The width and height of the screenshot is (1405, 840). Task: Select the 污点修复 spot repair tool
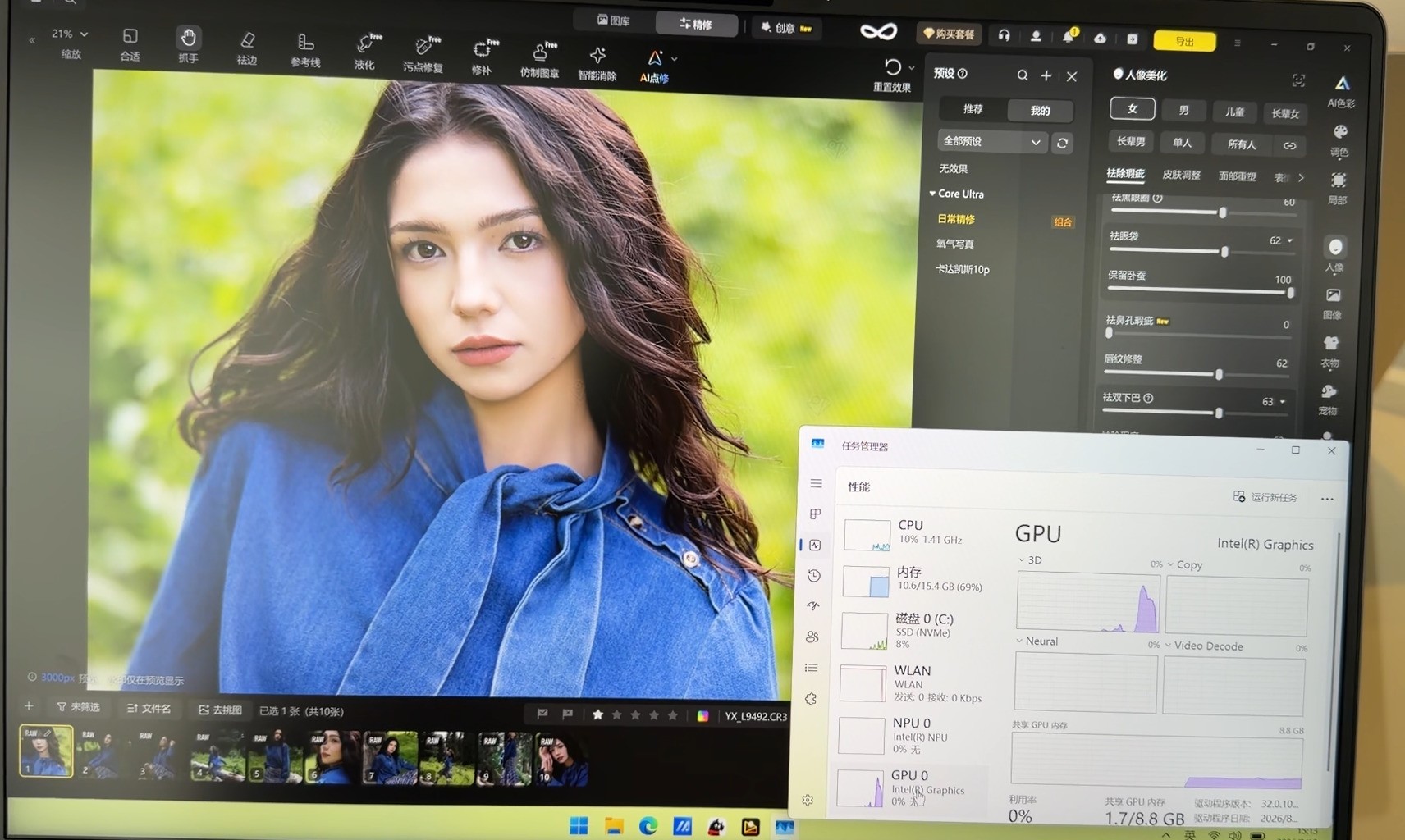423,55
